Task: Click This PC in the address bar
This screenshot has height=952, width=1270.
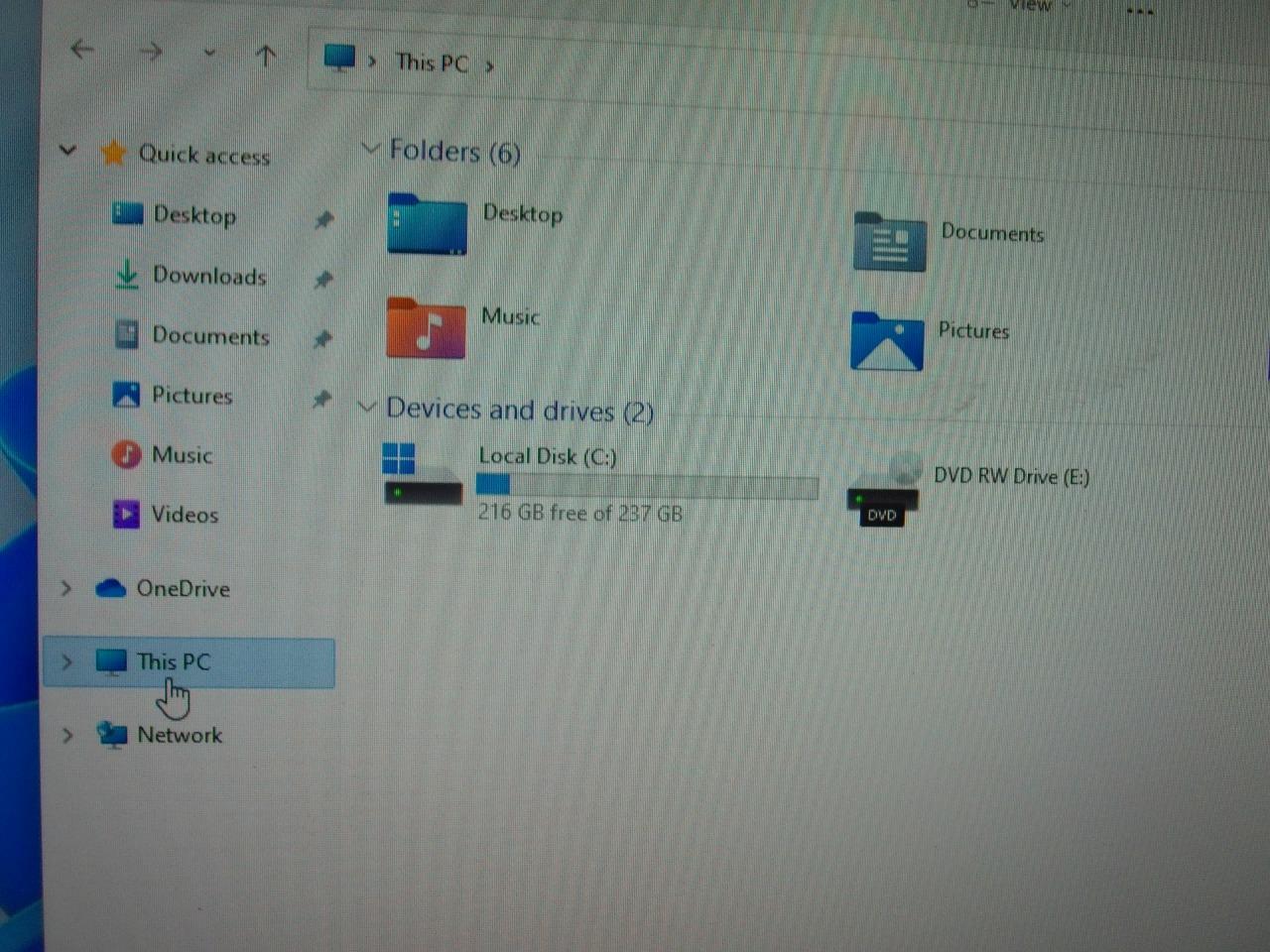Action: (x=432, y=62)
